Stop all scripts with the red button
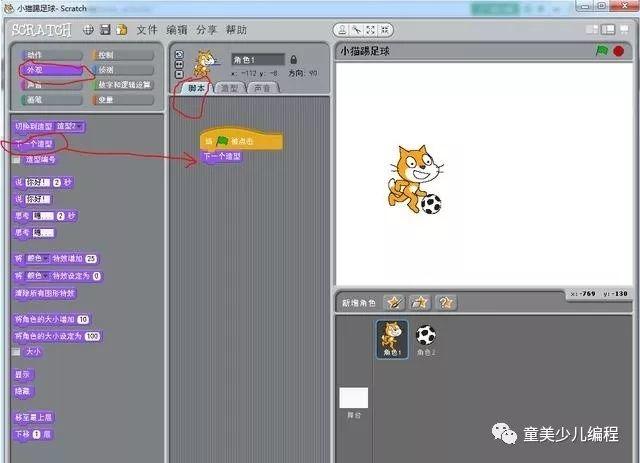The height and width of the screenshot is (463, 640). [x=619, y=51]
